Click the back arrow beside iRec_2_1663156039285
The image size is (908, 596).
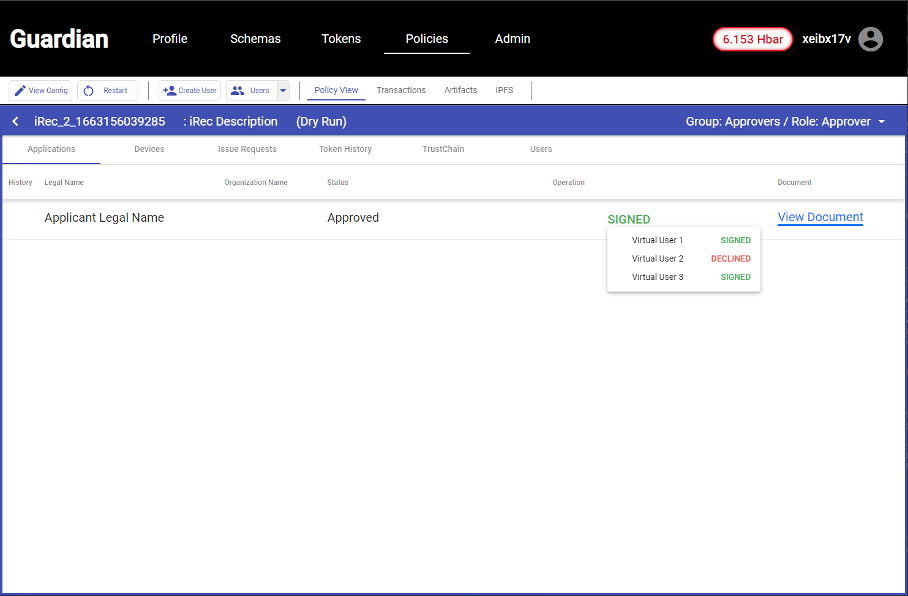[15, 121]
